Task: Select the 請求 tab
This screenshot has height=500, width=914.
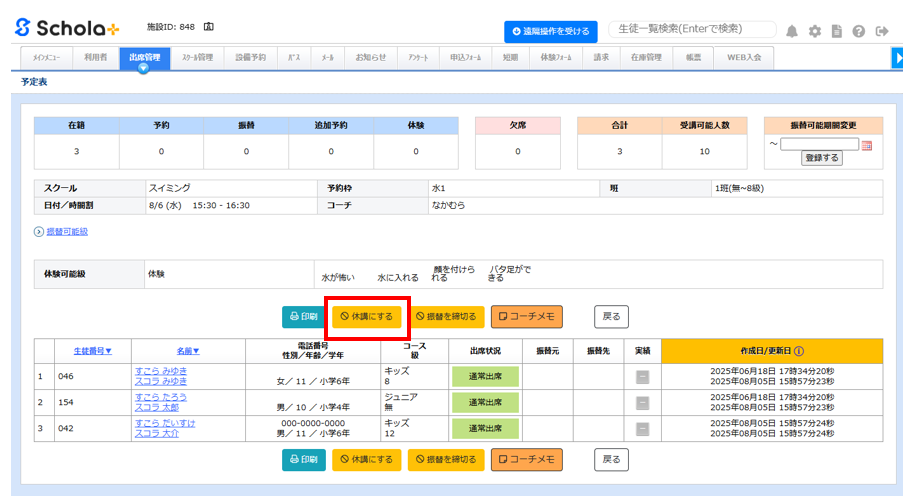Action: pyautogui.click(x=601, y=58)
